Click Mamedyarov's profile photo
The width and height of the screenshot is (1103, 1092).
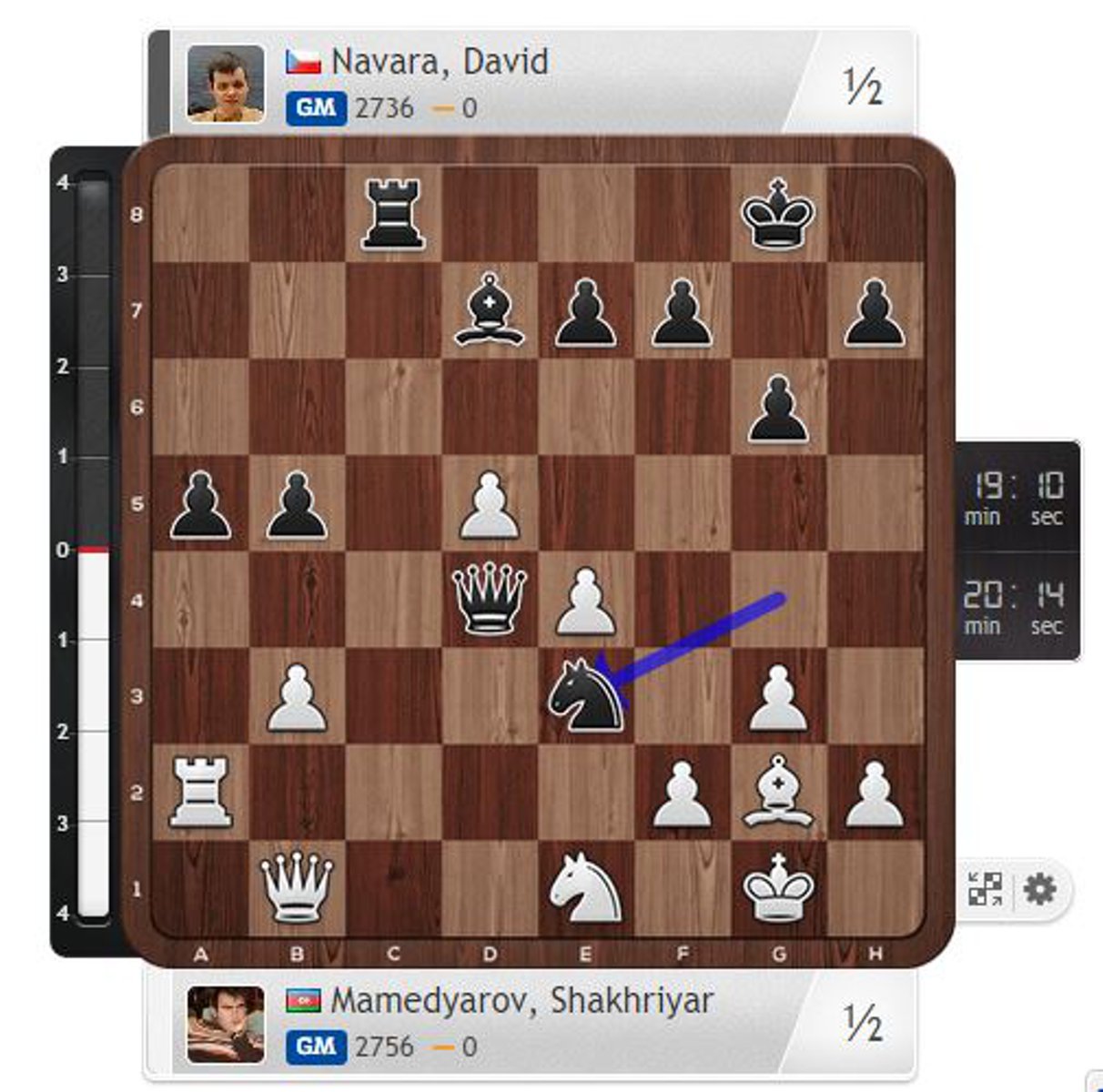coord(226,1024)
